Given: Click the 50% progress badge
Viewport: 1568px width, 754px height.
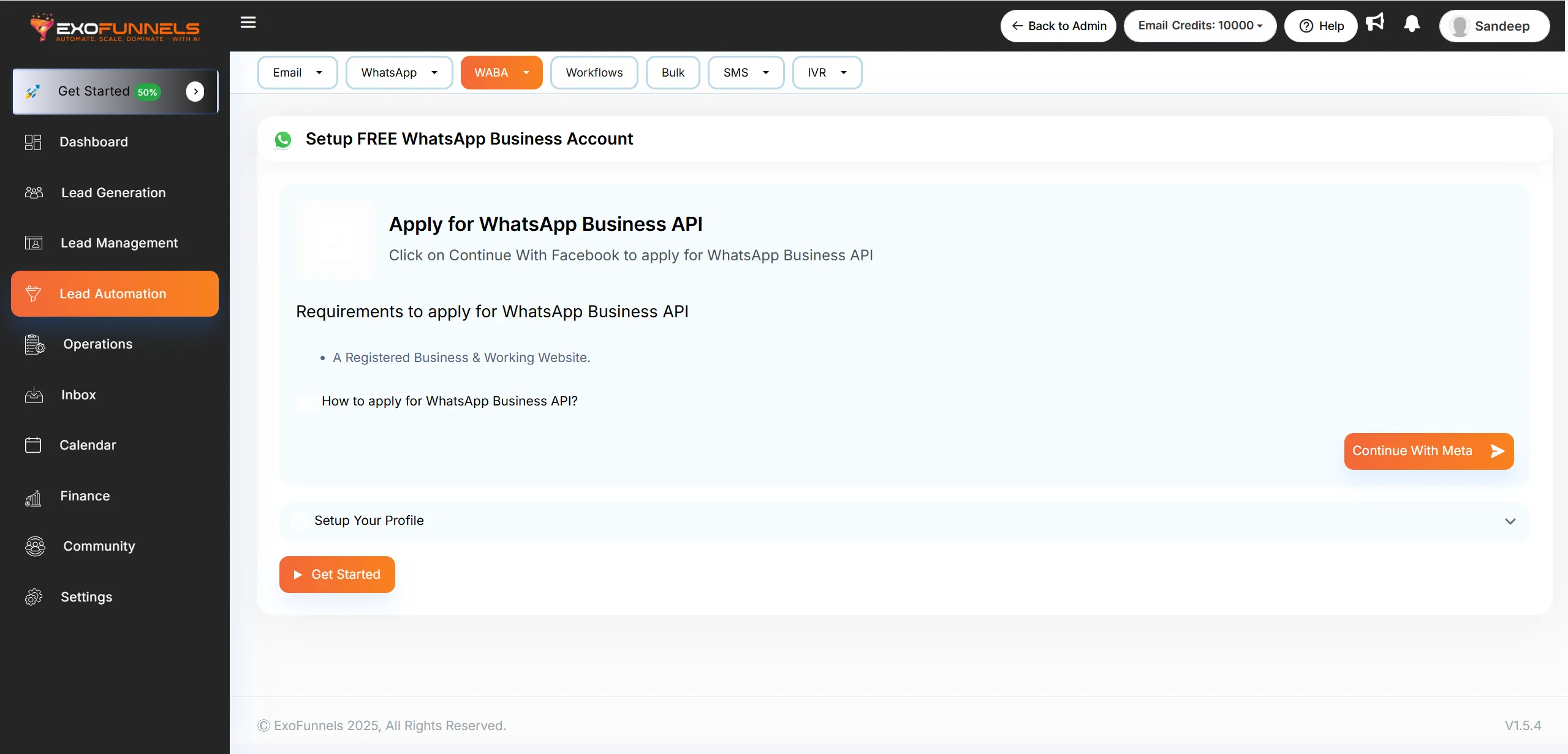Looking at the screenshot, I should pos(147,92).
